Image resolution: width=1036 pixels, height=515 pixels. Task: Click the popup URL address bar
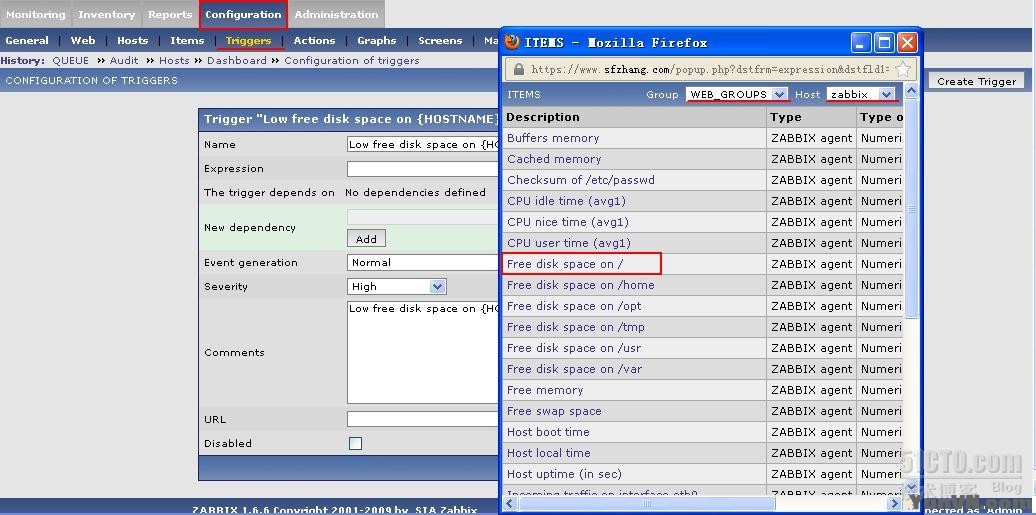tap(710, 69)
